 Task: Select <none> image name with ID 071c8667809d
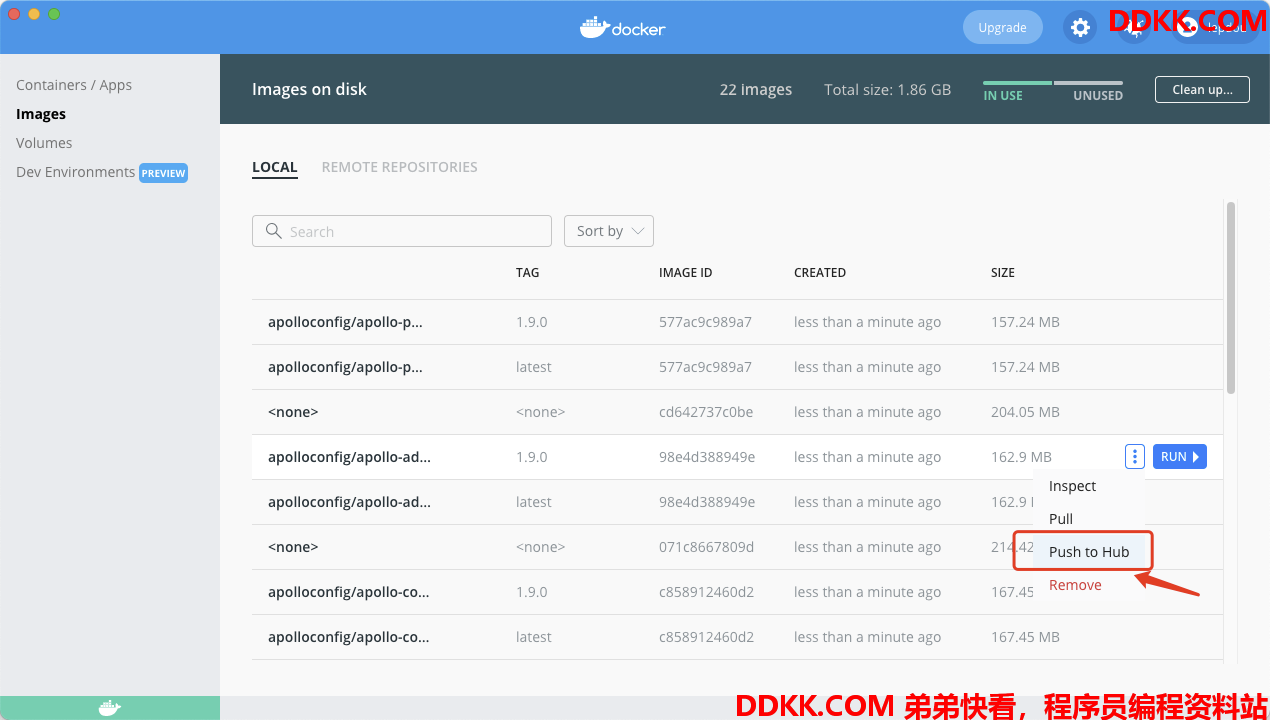(x=293, y=547)
